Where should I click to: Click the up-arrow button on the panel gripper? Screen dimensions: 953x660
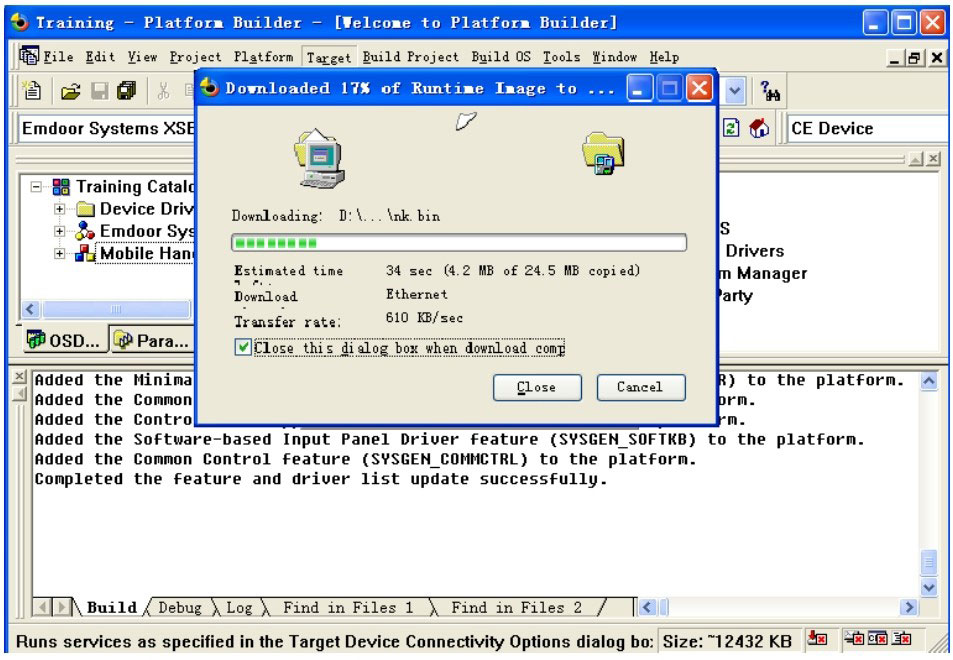point(916,159)
